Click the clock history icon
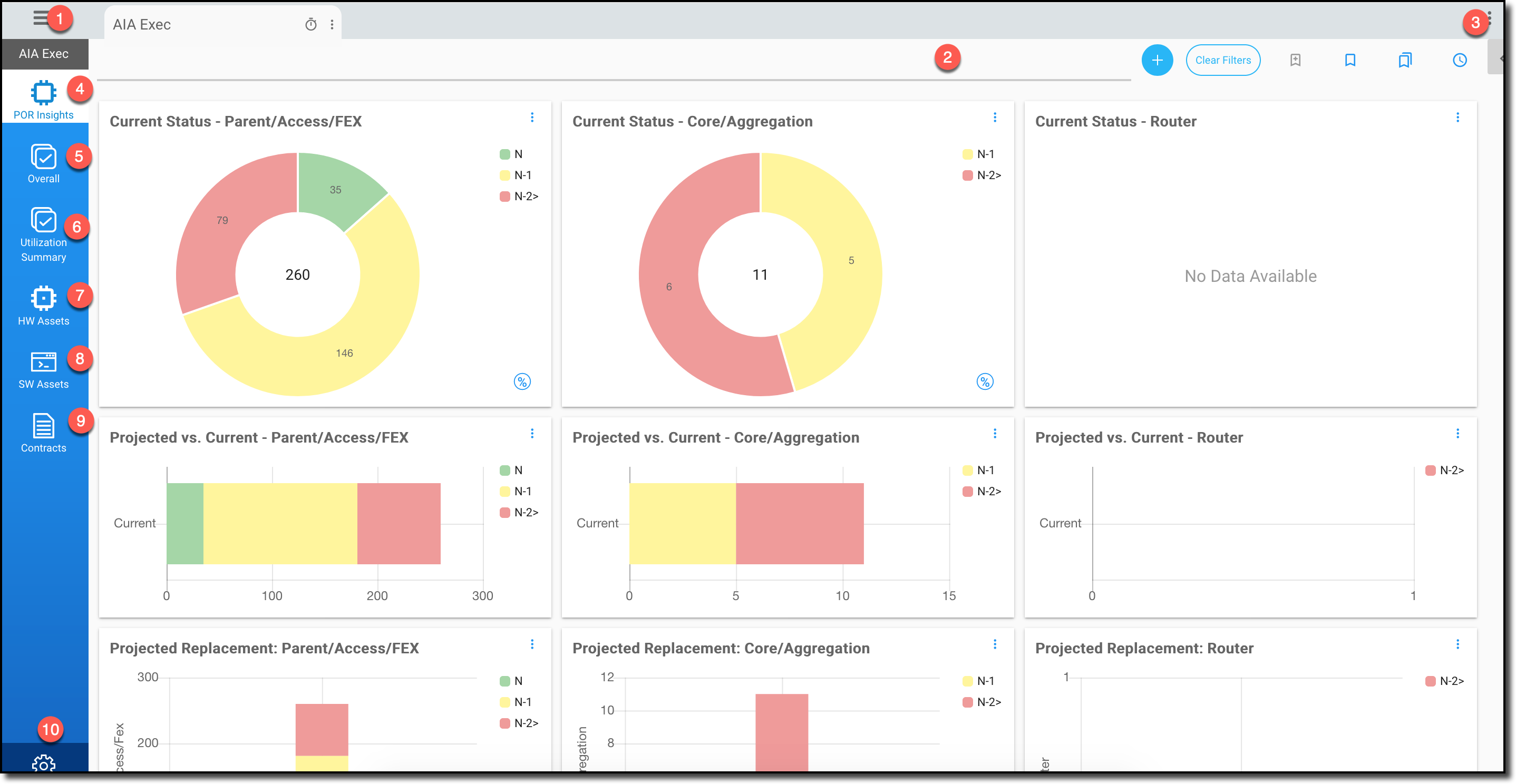 click(x=1460, y=60)
